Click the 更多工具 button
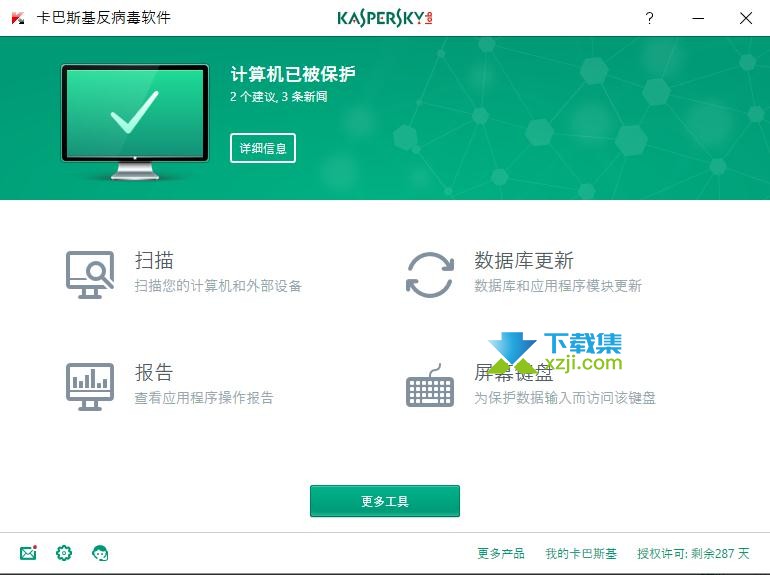The image size is (770, 575). click(x=385, y=501)
